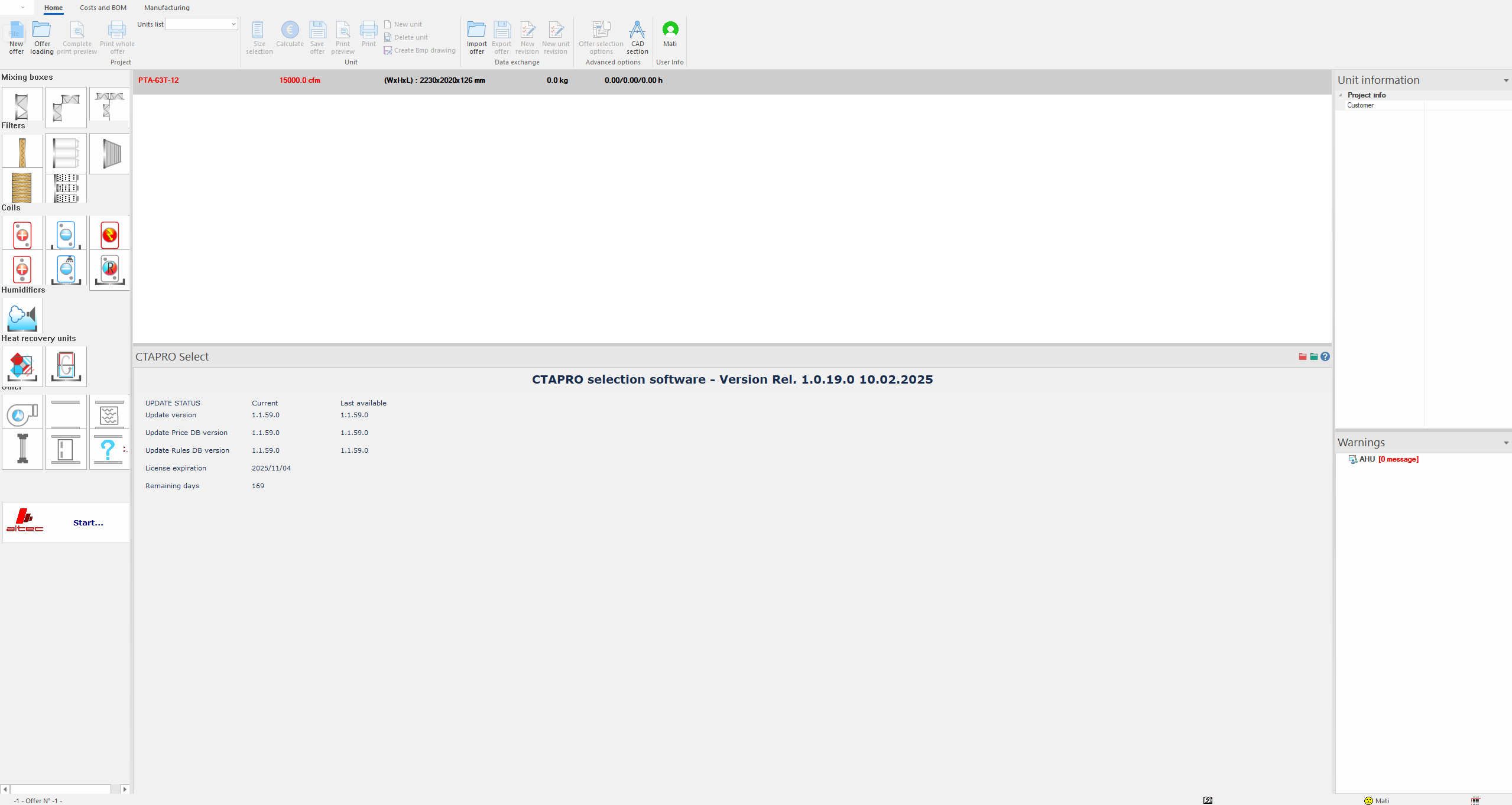Add the three-damper mixing box
Viewport: 1512px width, 805px height.
(x=109, y=105)
